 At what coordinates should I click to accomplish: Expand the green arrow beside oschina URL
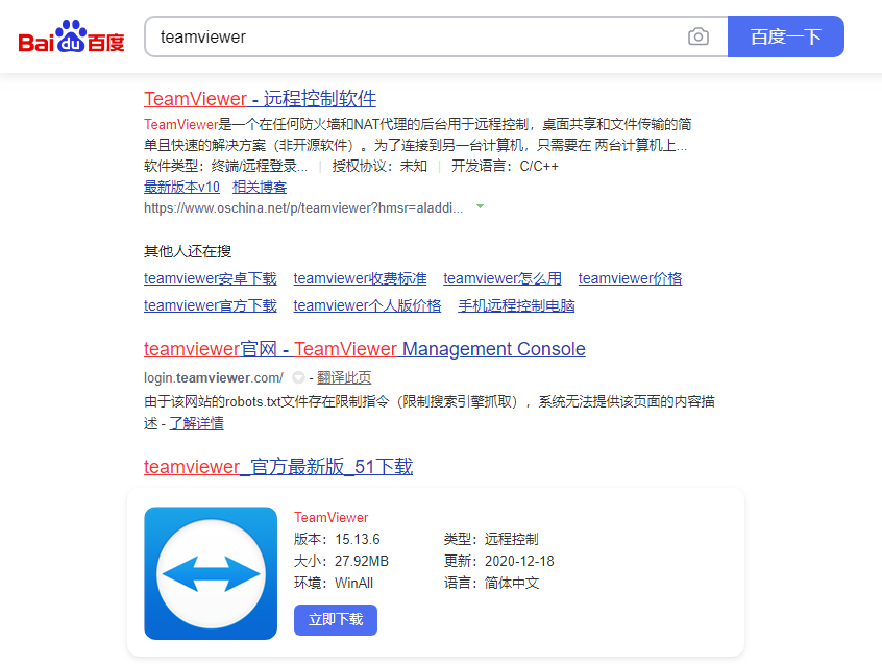click(x=480, y=206)
